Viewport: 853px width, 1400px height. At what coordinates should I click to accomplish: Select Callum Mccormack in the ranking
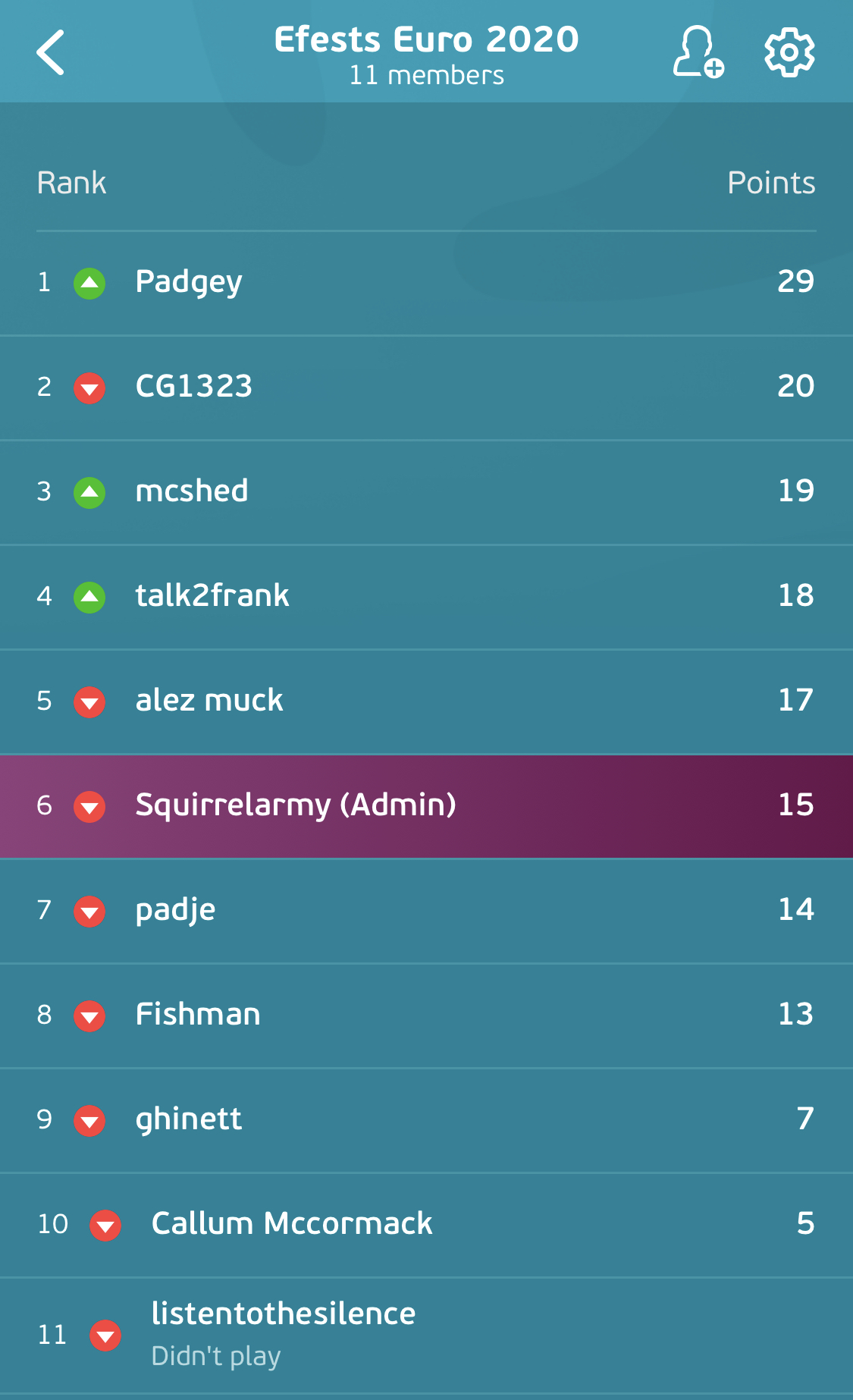tap(426, 1225)
